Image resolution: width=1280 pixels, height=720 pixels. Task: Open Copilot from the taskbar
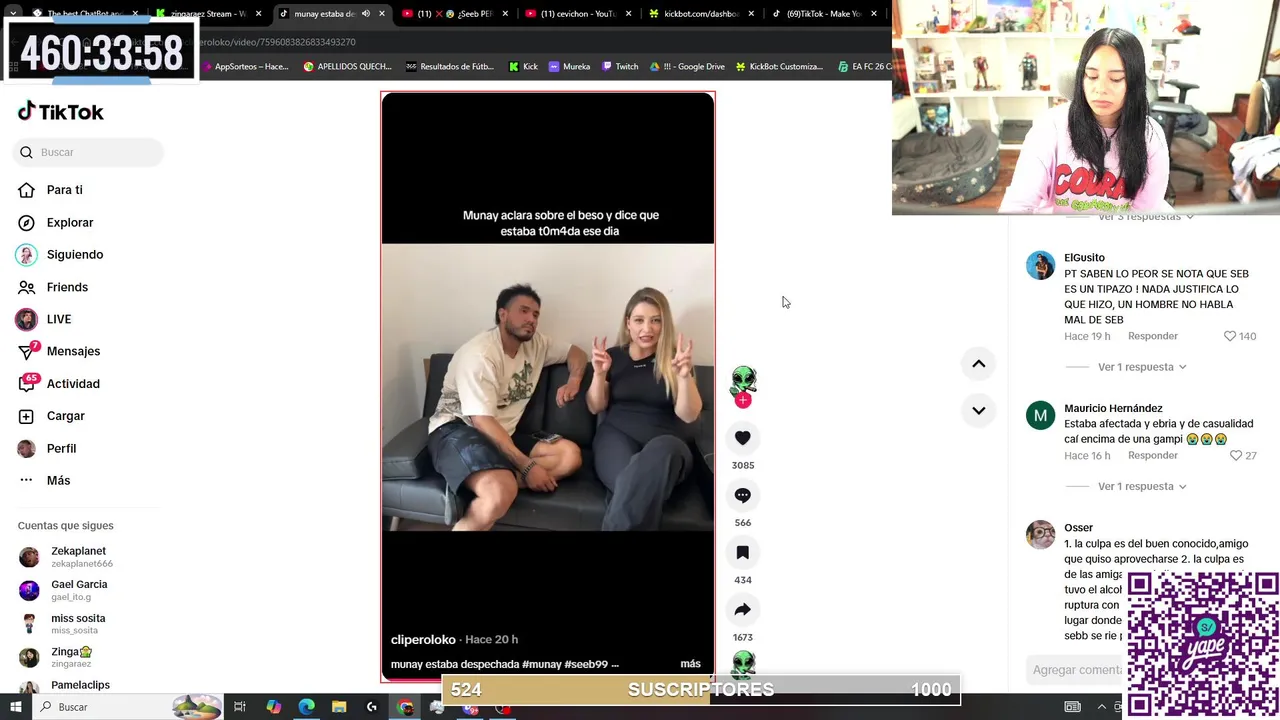pyautogui.click(x=273, y=707)
